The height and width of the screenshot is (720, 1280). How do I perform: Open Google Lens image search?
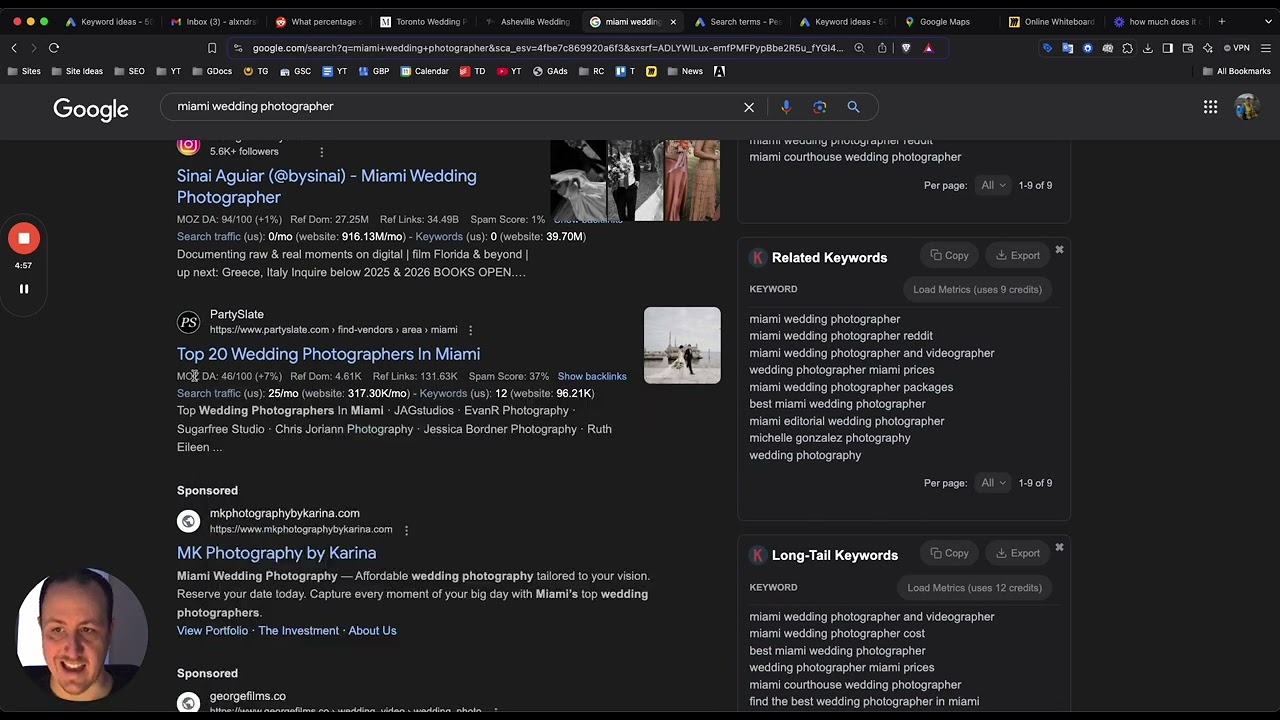[820, 107]
